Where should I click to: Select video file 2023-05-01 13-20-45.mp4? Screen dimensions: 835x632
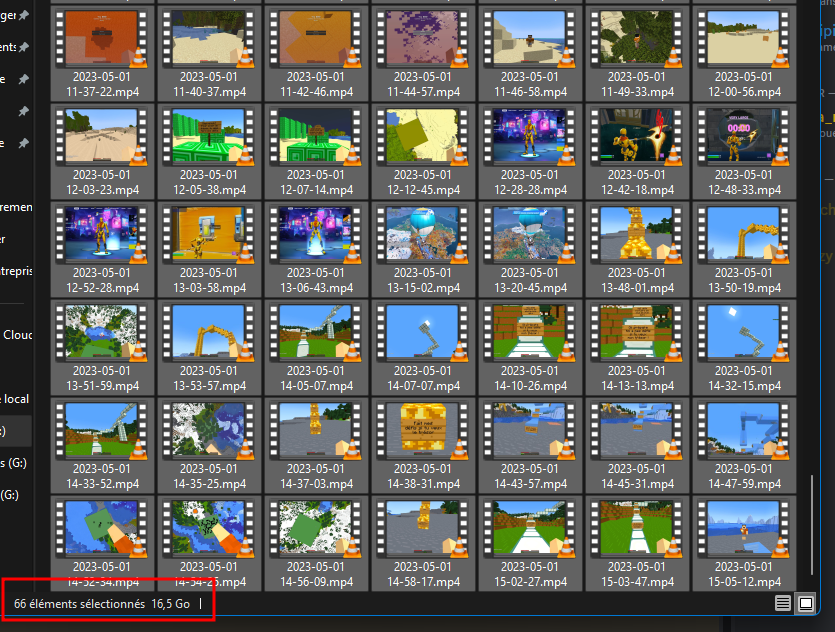[530, 249]
